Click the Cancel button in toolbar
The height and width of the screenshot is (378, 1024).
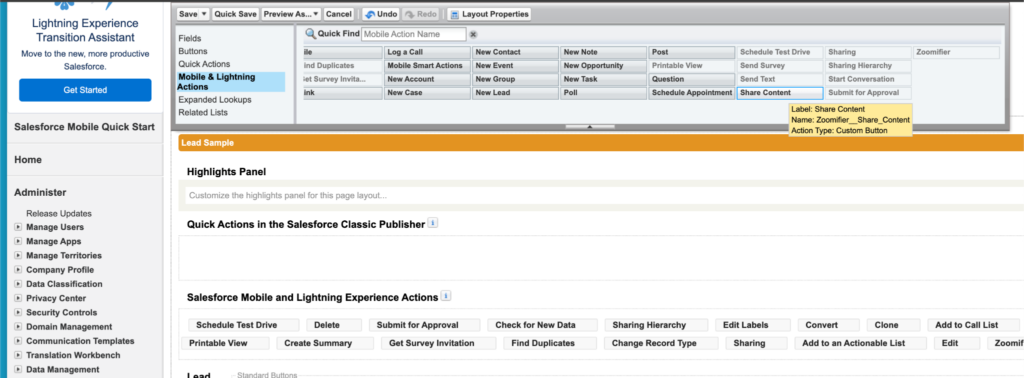pyautogui.click(x=338, y=14)
